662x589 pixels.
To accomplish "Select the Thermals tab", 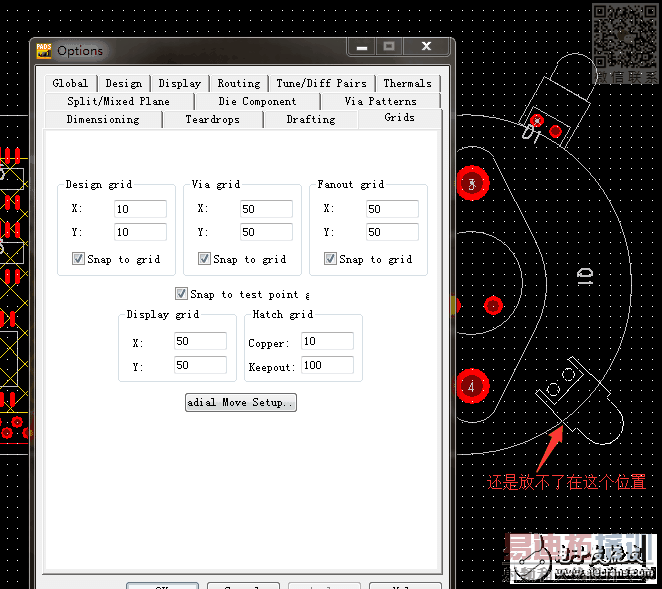I will (x=407, y=83).
